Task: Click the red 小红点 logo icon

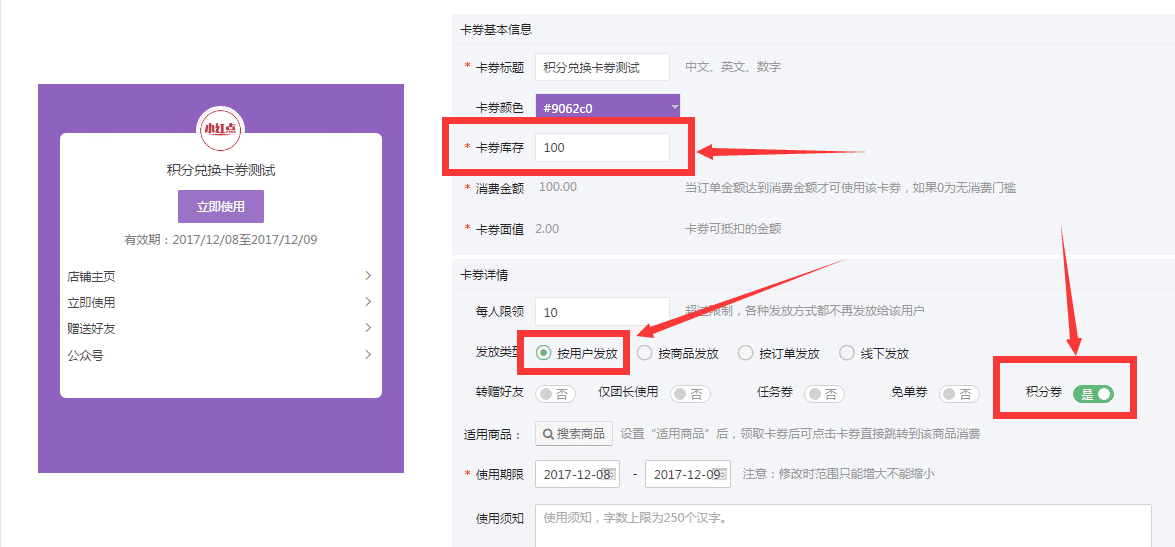Action: [x=220, y=128]
